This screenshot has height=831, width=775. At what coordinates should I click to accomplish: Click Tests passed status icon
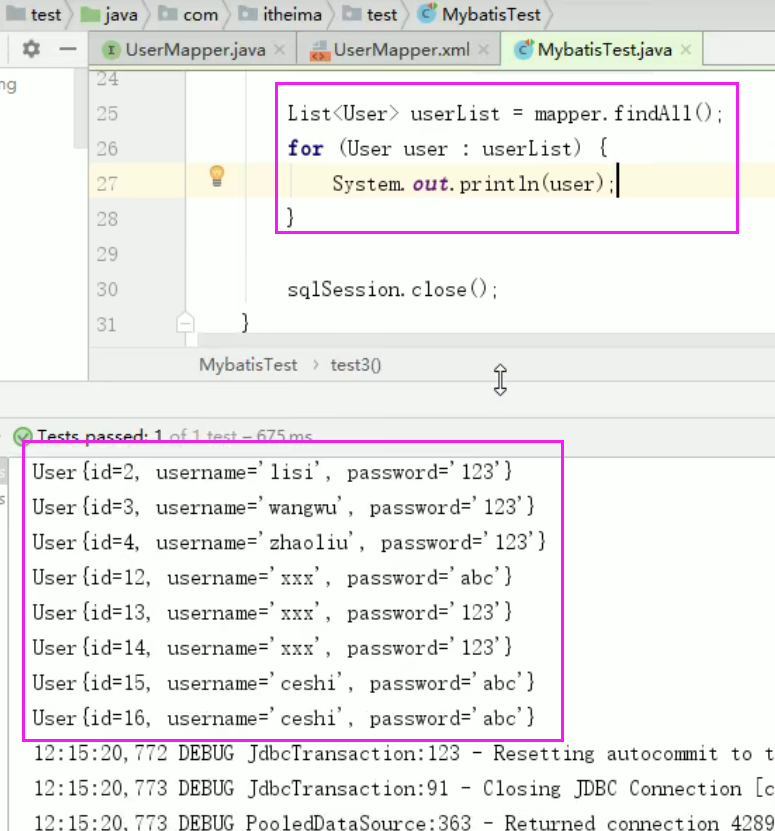pyautogui.click(x=22, y=436)
